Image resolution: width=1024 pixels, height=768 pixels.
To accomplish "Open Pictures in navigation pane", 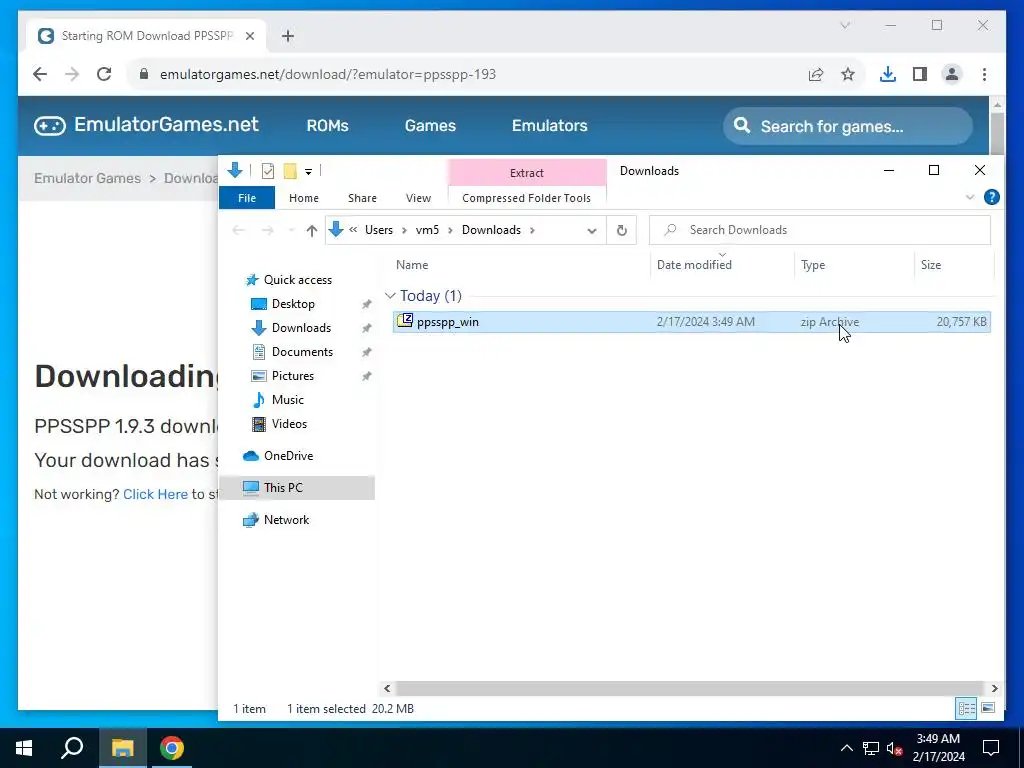I will [293, 376].
